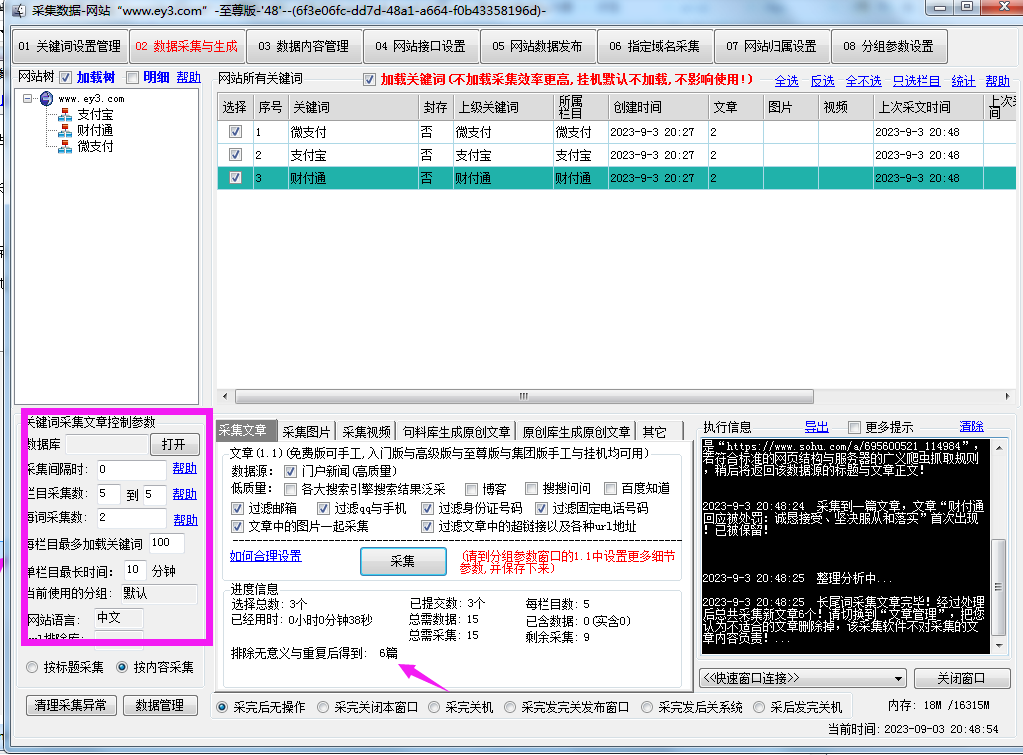
Task: Select the 按内容采集 radio button
Action: click(x=121, y=667)
